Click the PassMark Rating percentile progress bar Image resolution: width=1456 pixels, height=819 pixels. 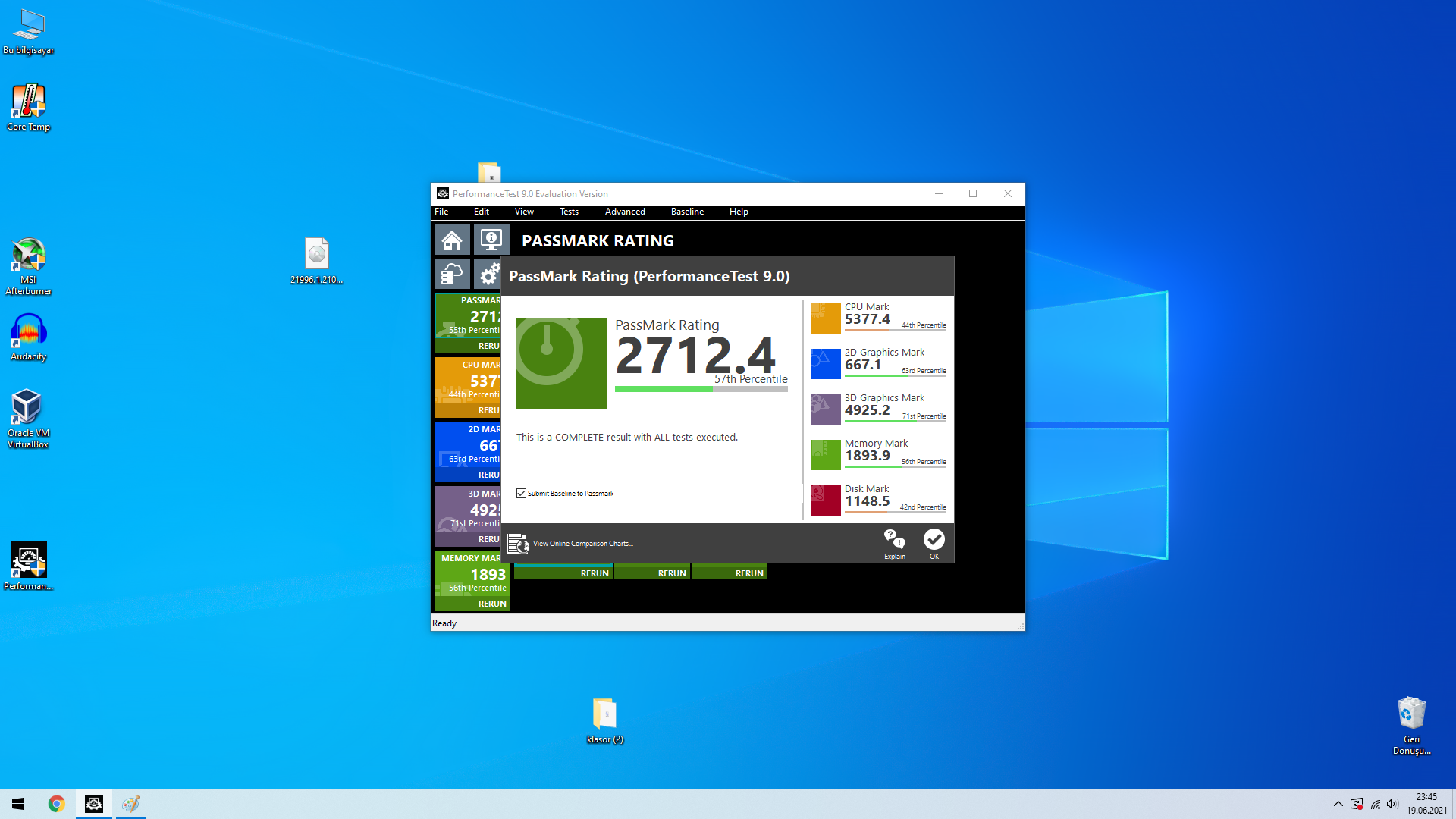click(701, 389)
